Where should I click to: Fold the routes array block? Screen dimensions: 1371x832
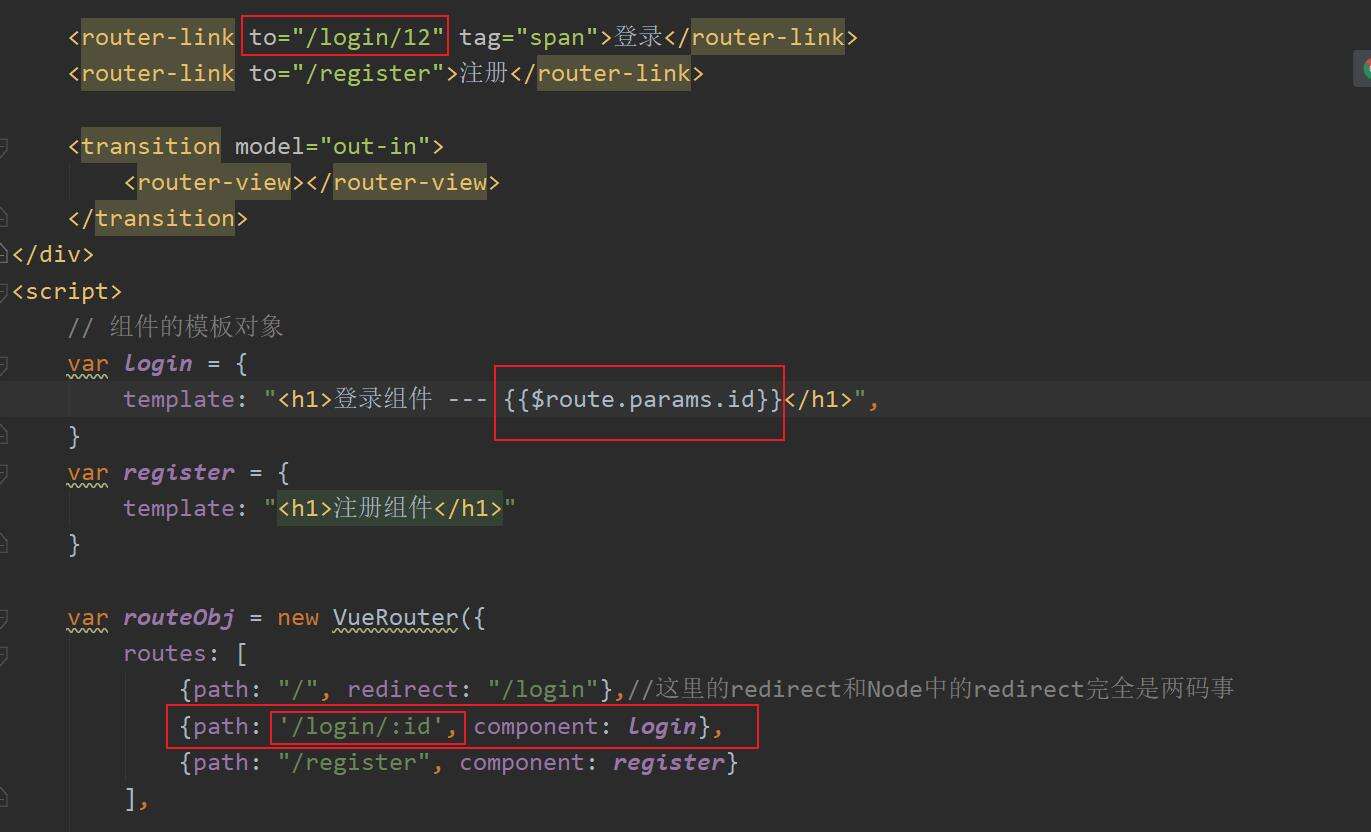click(3, 655)
